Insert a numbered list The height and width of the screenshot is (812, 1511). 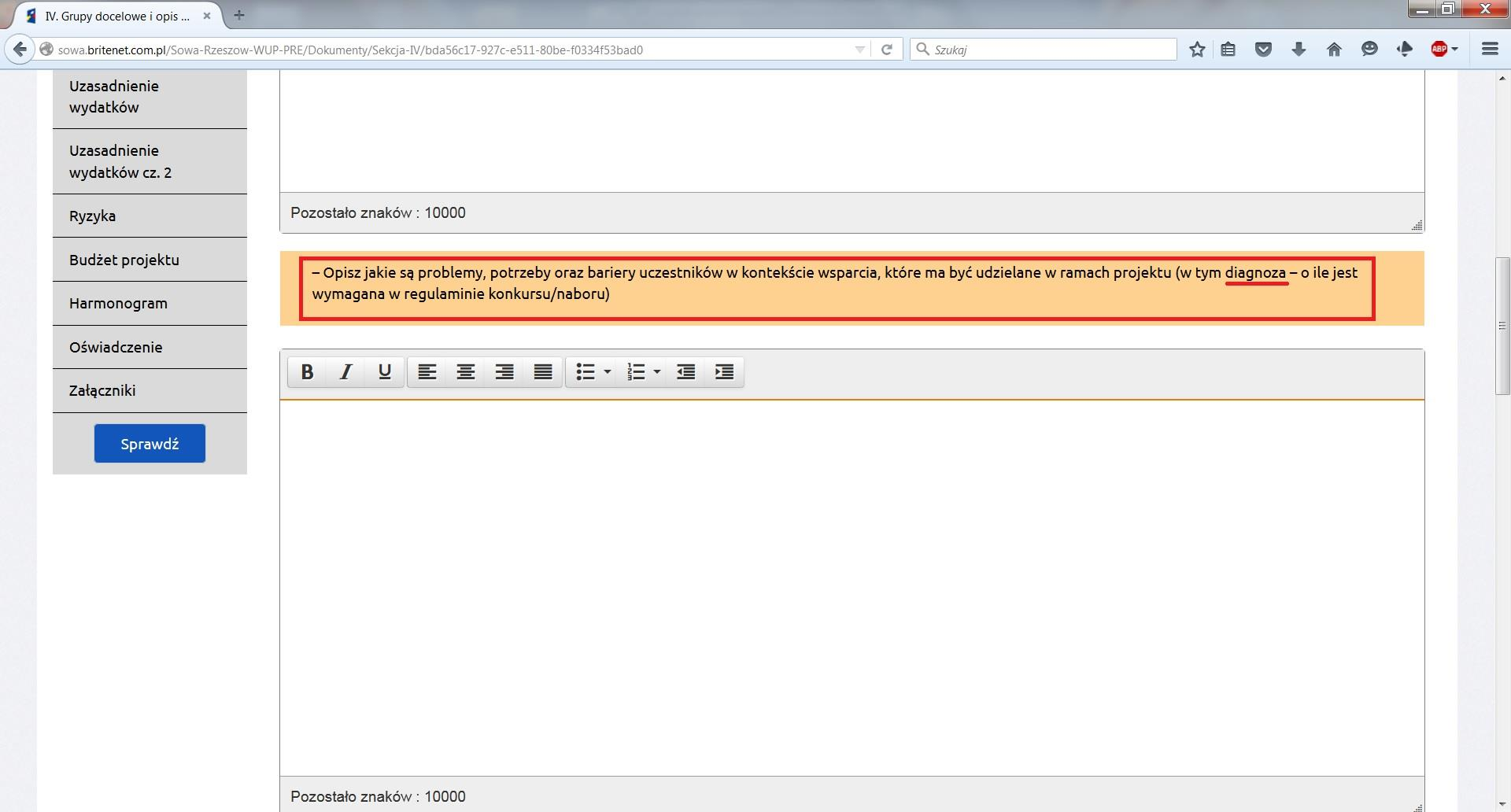tap(636, 371)
